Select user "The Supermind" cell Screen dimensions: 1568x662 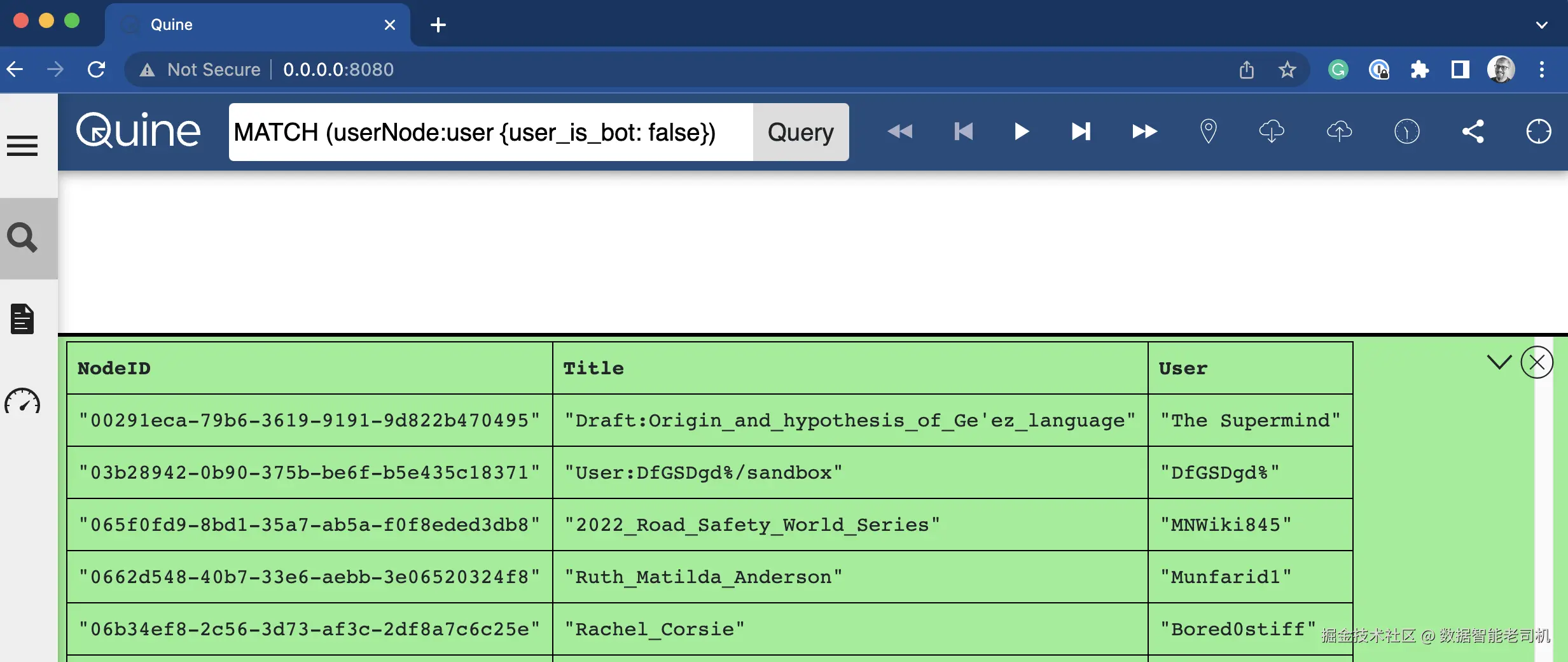click(x=1251, y=420)
